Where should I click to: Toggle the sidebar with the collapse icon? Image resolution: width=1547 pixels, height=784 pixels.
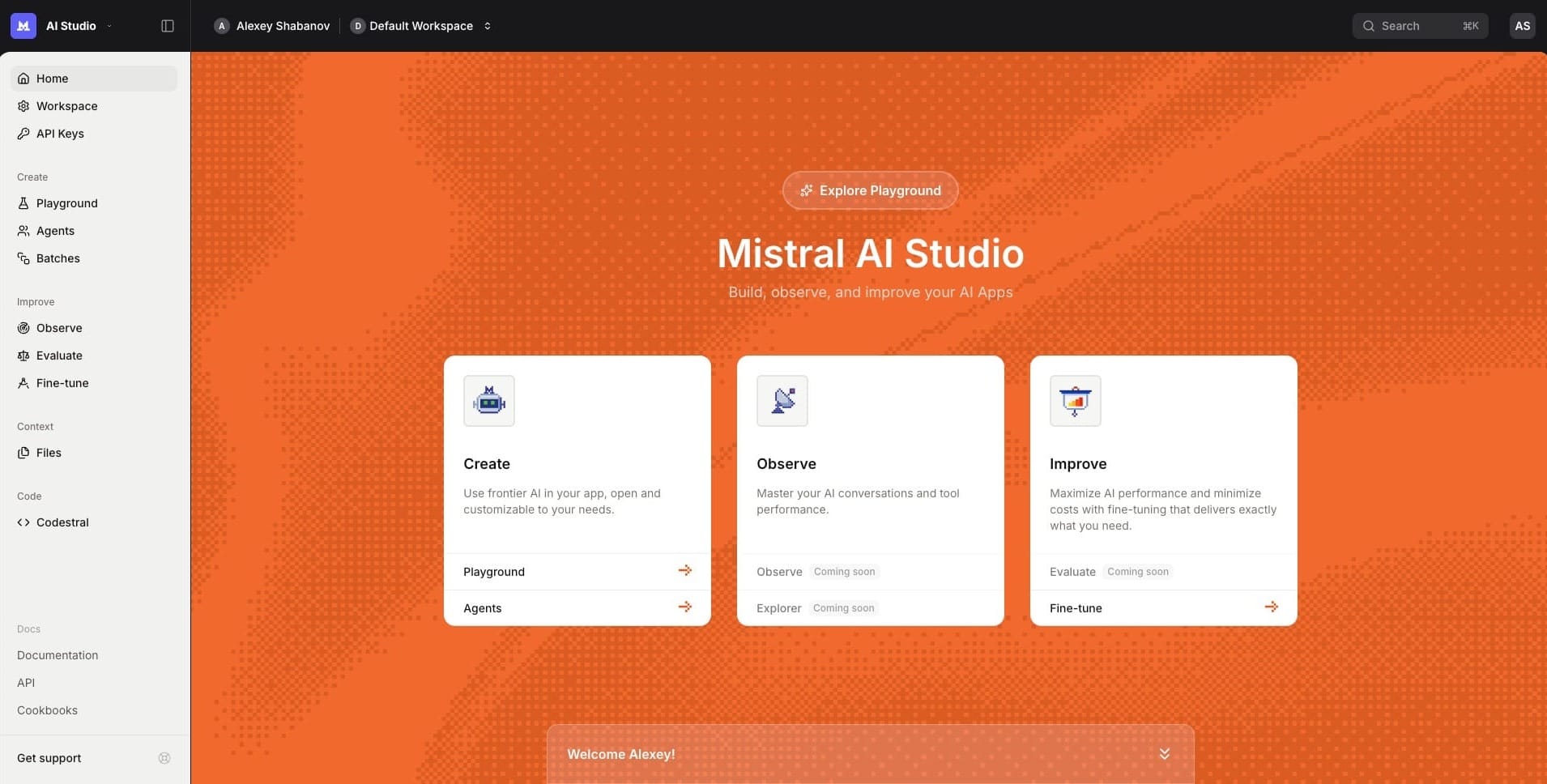point(167,25)
